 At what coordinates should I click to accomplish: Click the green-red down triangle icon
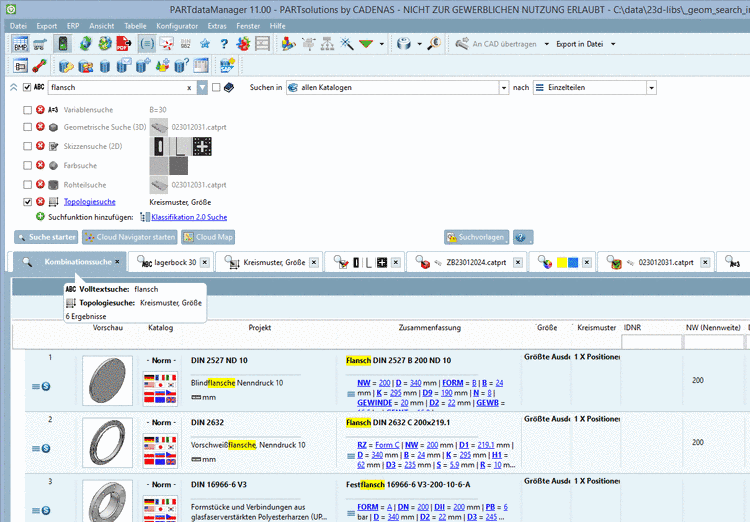pyautogui.click(x=366, y=44)
